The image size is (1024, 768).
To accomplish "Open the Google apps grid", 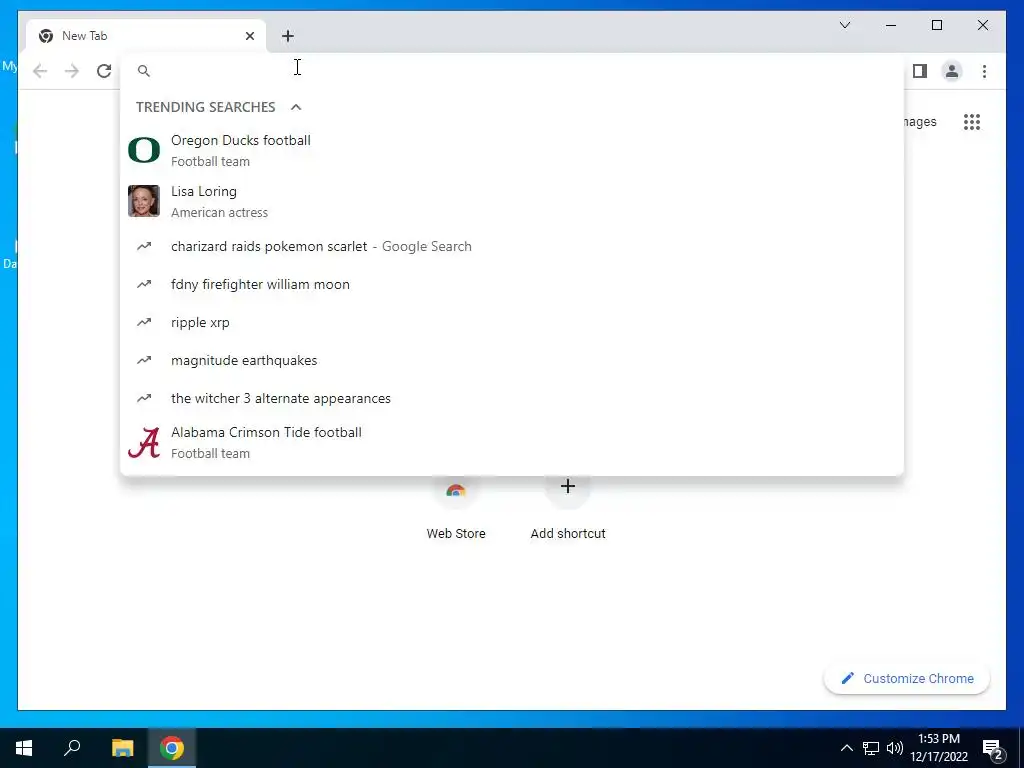I will point(972,122).
